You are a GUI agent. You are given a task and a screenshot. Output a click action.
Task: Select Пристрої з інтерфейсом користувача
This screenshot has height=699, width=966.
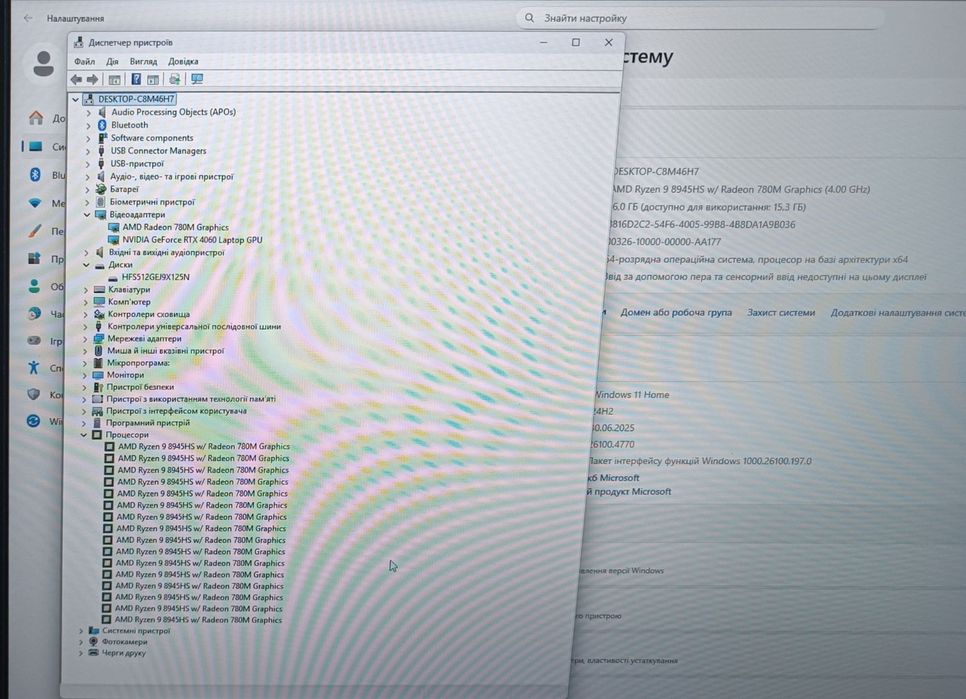point(176,411)
